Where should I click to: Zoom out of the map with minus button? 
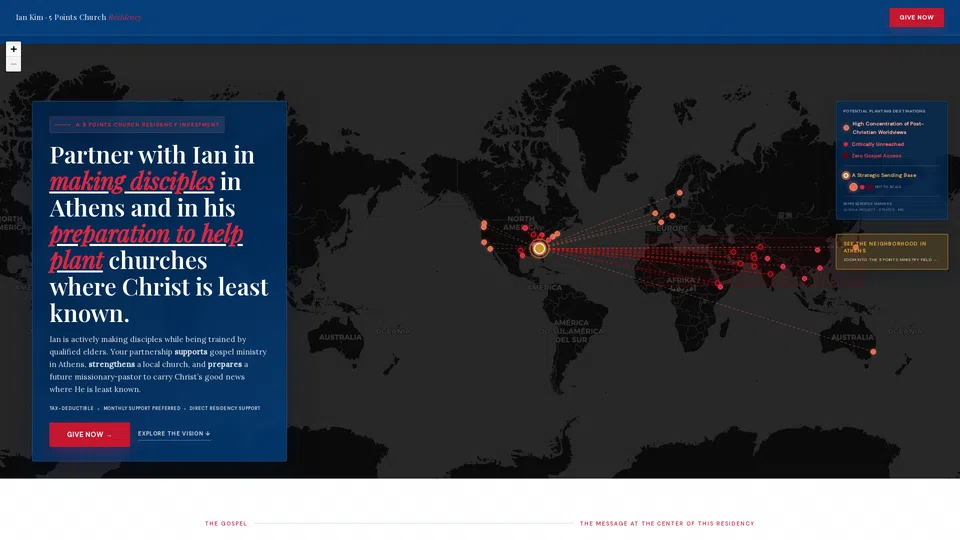coord(13,64)
